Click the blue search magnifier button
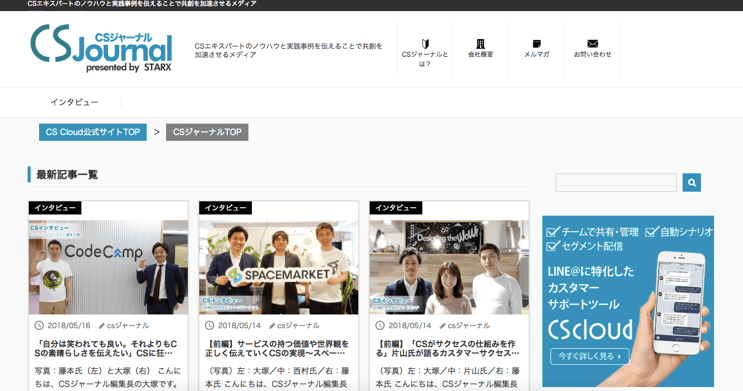This screenshot has height=391, width=743. point(691,182)
